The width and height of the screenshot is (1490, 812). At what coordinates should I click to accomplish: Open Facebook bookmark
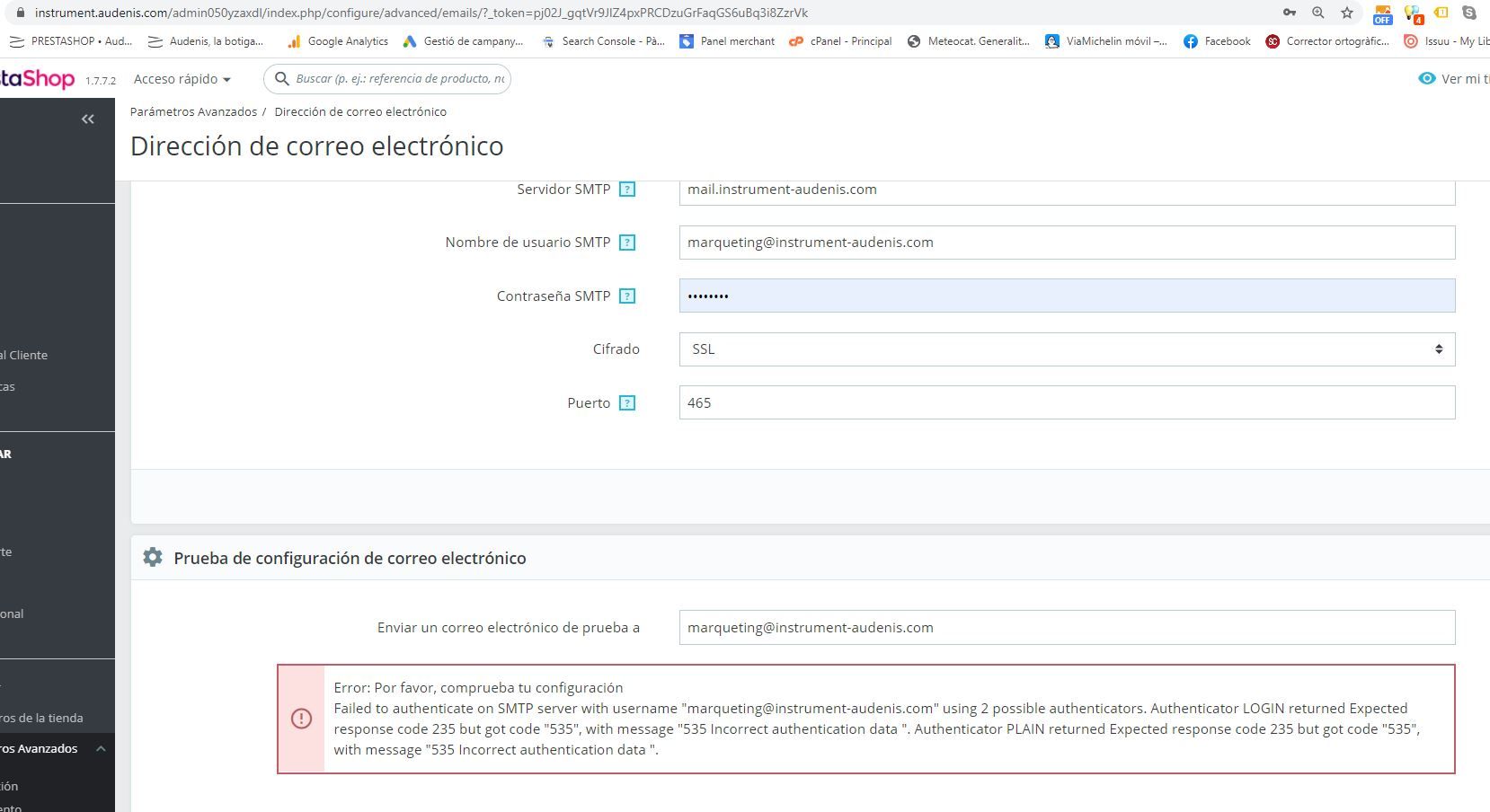1217,41
